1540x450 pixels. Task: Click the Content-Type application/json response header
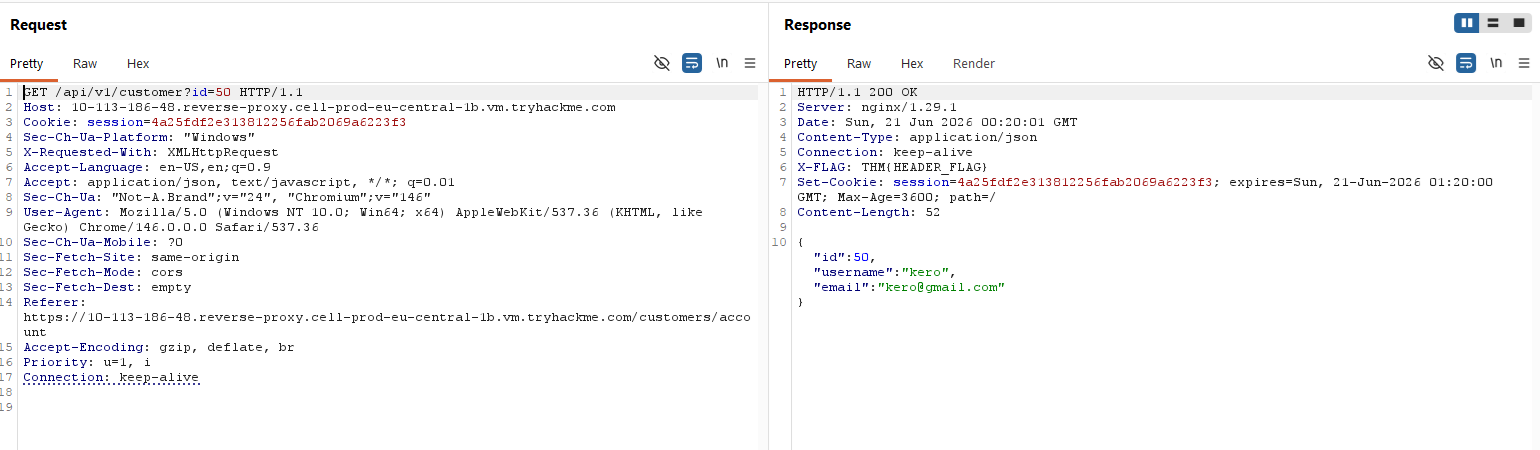pos(917,137)
